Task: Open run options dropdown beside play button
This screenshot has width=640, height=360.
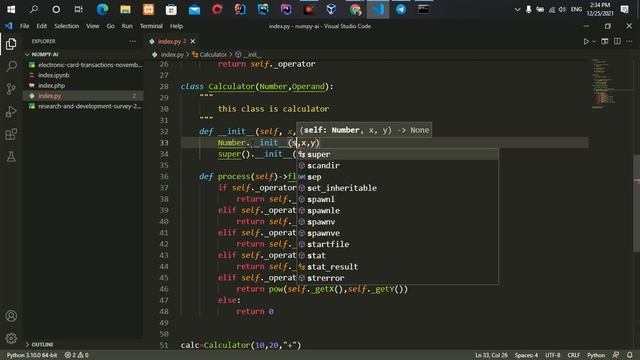Action: pyautogui.click(x=594, y=41)
